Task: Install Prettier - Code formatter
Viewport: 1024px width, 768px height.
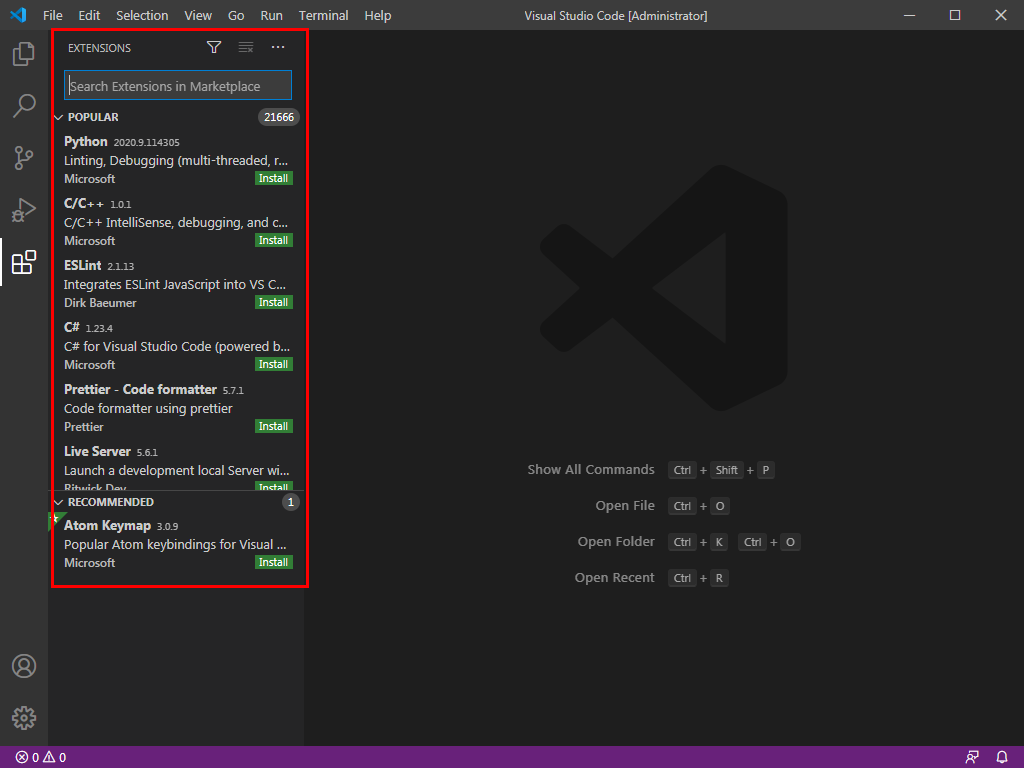Action: tap(274, 426)
